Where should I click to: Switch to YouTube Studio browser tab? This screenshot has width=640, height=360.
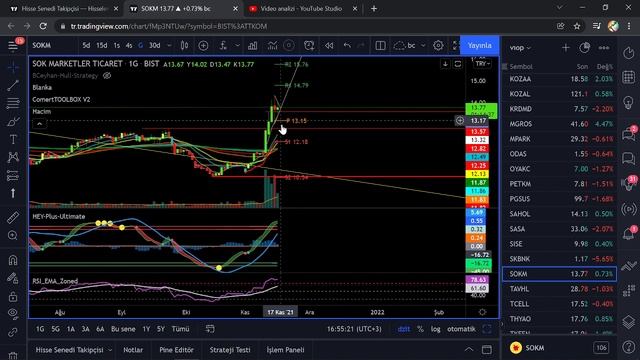tap(301, 9)
